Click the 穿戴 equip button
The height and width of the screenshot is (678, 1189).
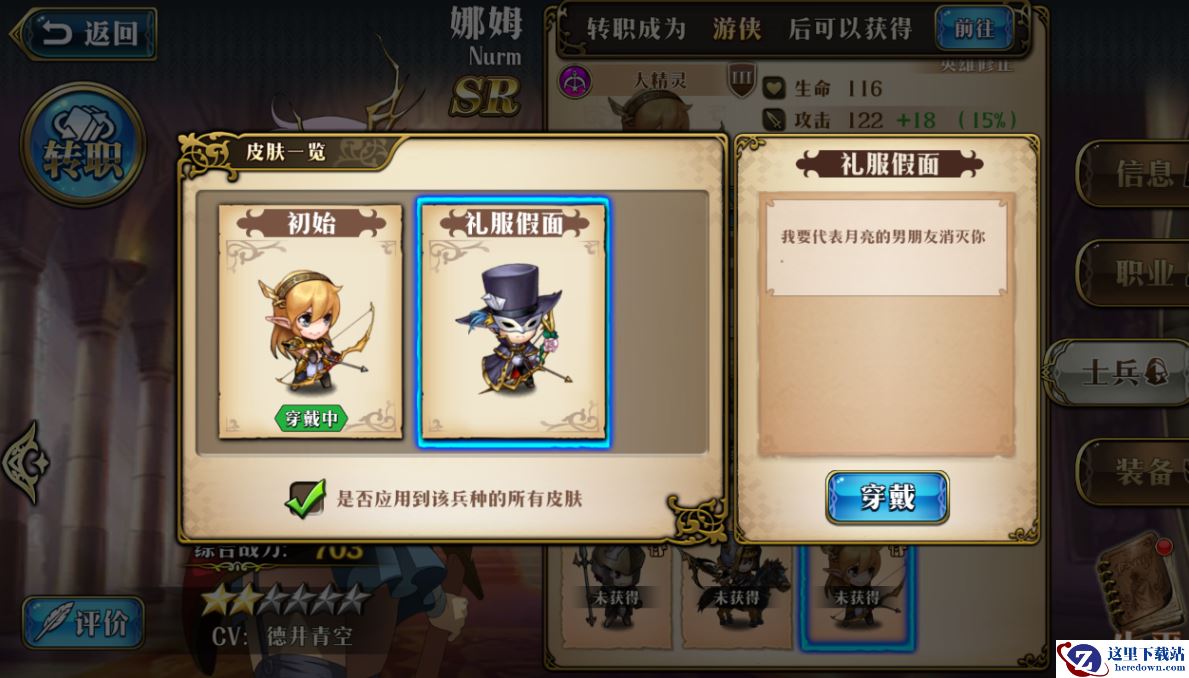[887, 498]
